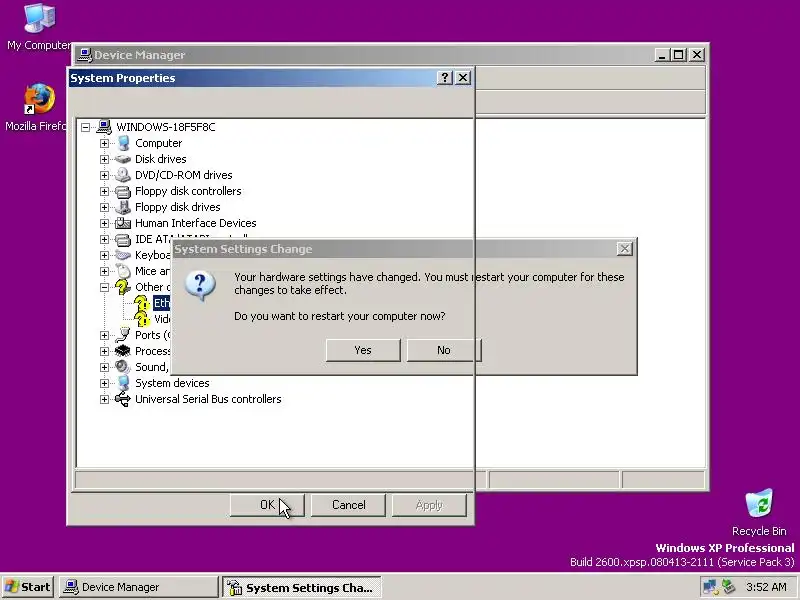Screen dimensions: 800x600
Task: Minimize the Device Manager window
Action: coord(662,55)
